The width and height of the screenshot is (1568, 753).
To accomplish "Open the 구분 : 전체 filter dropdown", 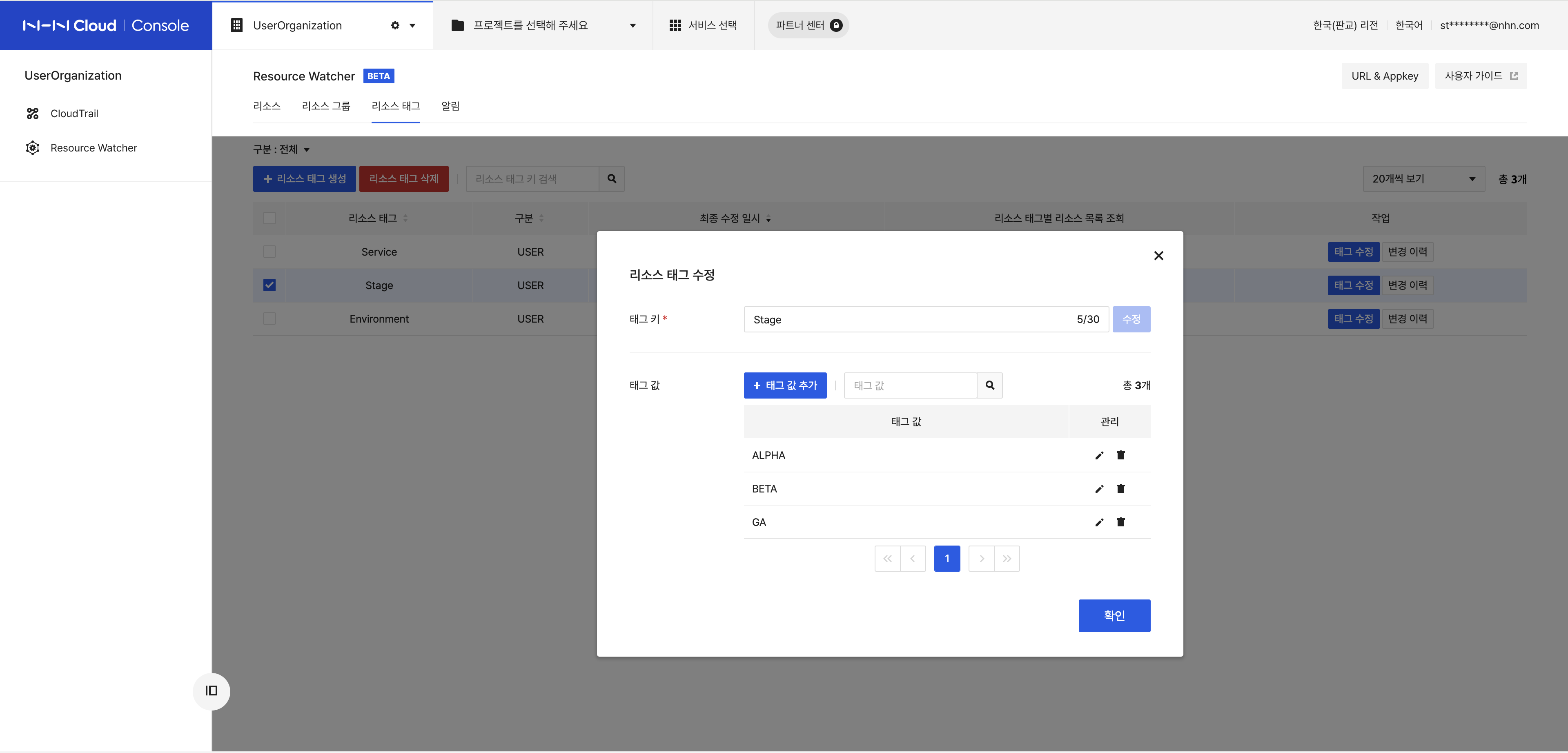I will pyautogui.click(x=282, y=150).
